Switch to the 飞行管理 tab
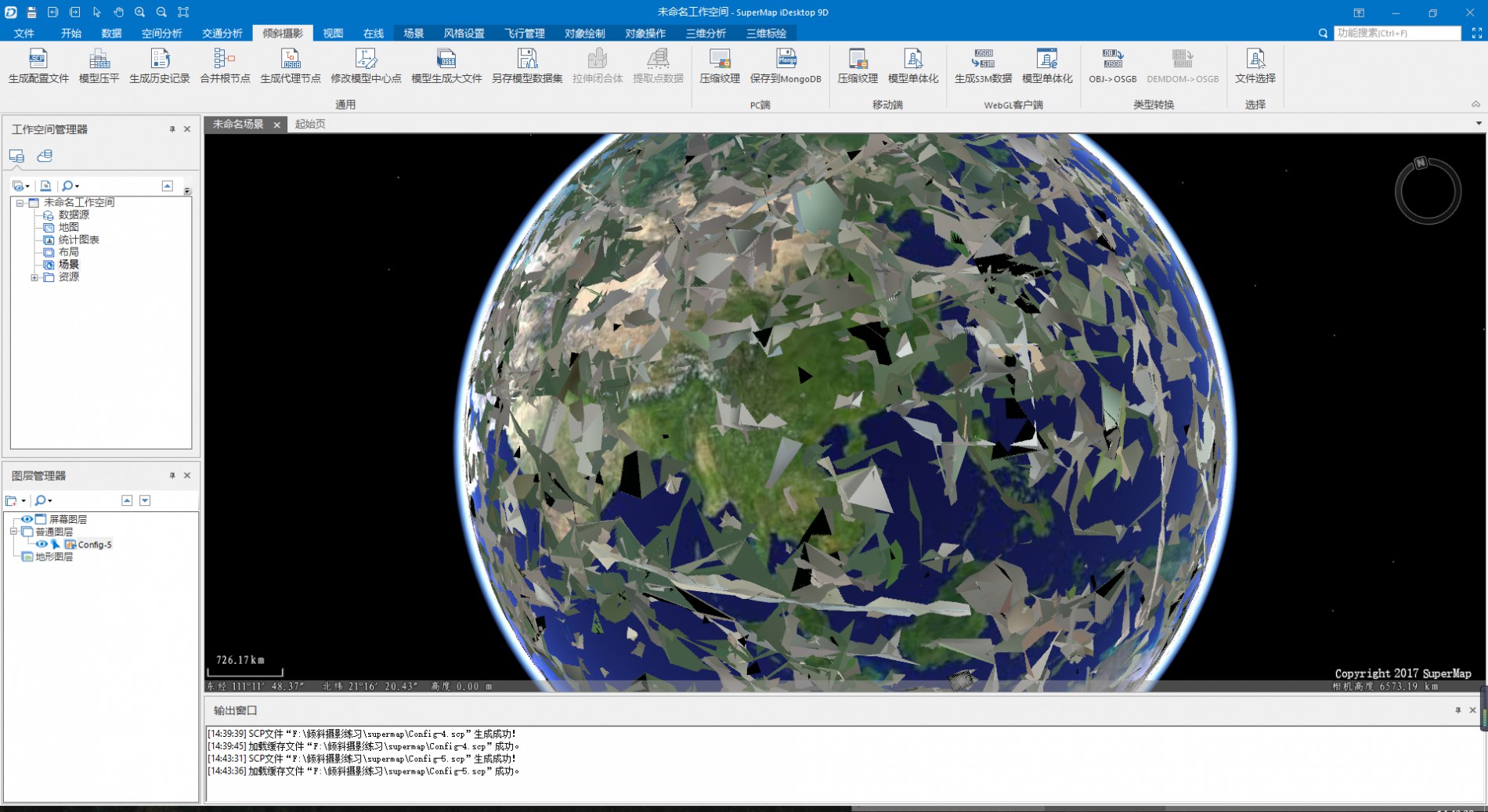This screenshot has height=812, width=1488. click(x=525, y=33)
